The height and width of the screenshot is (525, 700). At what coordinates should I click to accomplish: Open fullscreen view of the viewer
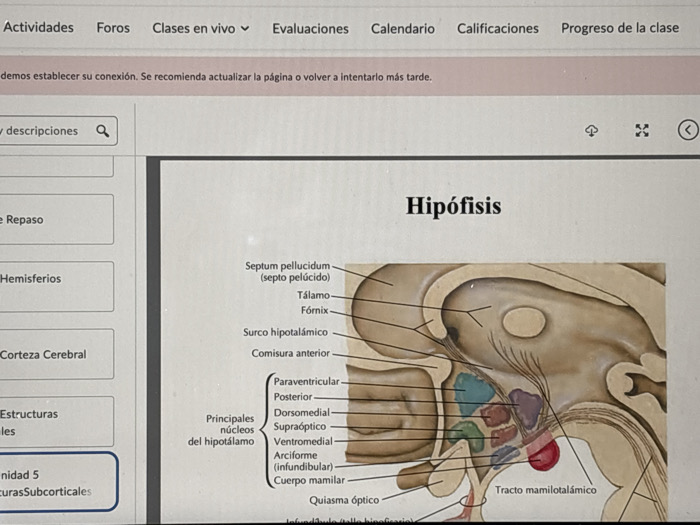tap(642, 131)
